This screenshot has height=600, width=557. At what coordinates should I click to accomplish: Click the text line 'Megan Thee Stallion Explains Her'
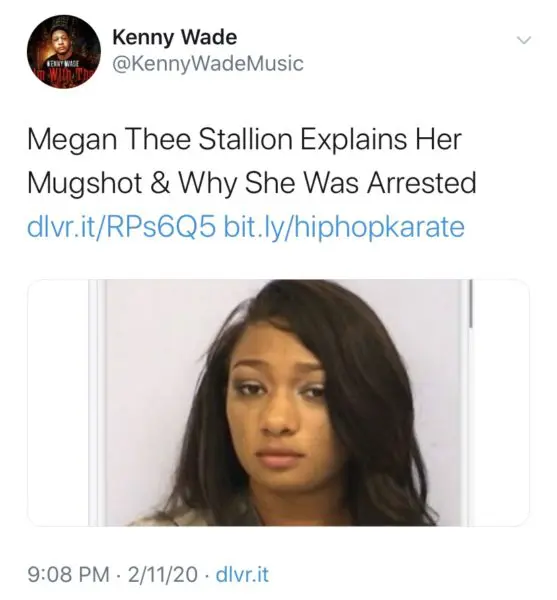click(245, 139)
